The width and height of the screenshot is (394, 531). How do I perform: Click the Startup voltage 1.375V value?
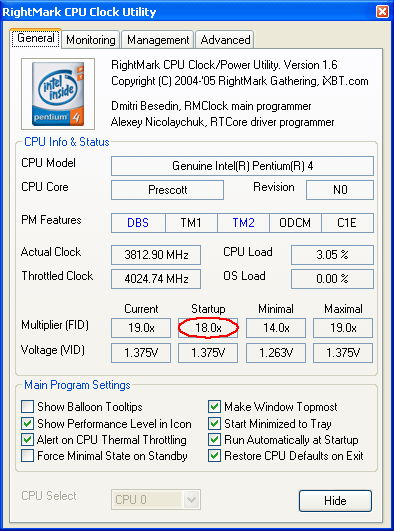point(208,353)
